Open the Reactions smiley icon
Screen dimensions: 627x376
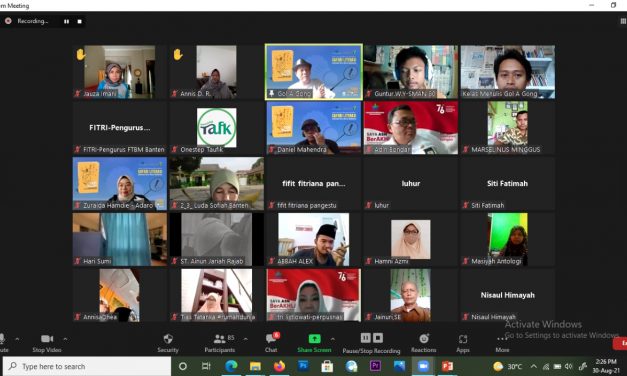(424, 338)
